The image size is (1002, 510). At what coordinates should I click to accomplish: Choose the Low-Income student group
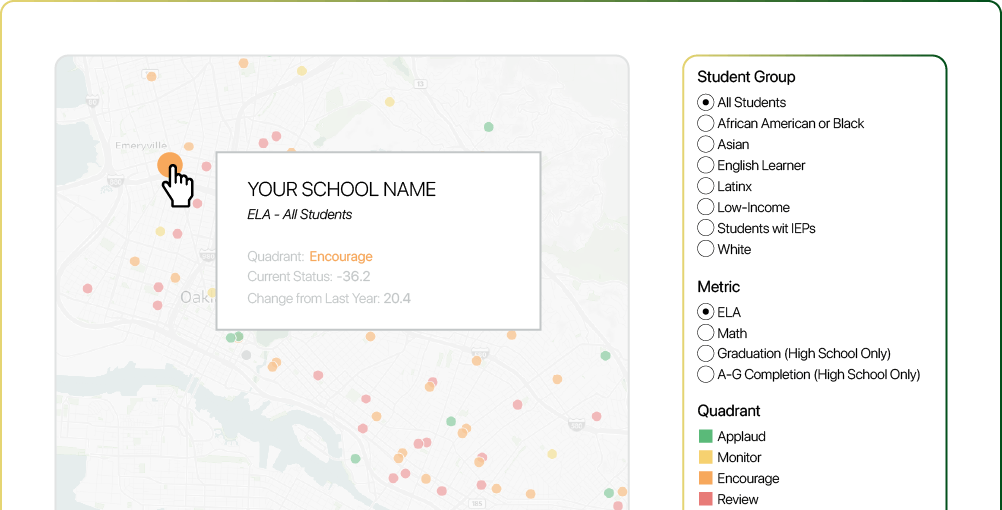click(706, 207)
